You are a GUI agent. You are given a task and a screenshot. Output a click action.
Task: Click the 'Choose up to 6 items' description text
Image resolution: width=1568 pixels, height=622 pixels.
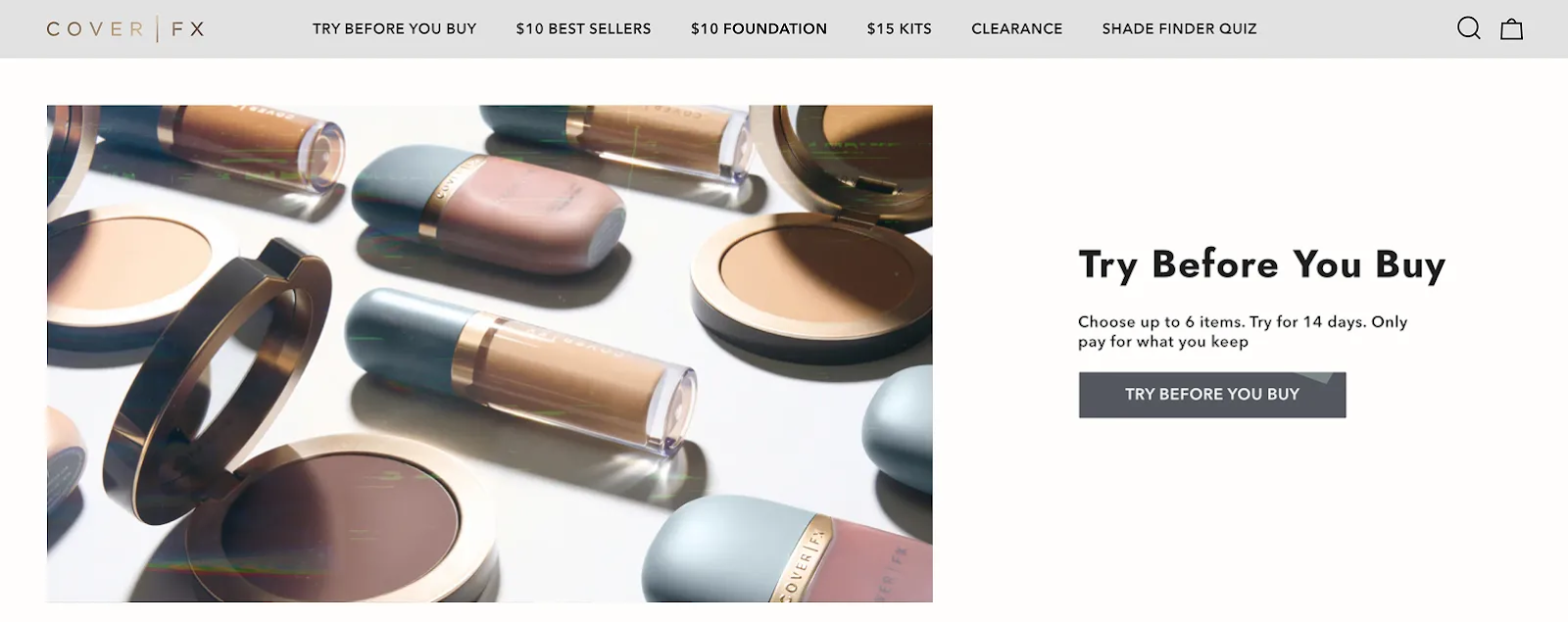coord(1243,331)
